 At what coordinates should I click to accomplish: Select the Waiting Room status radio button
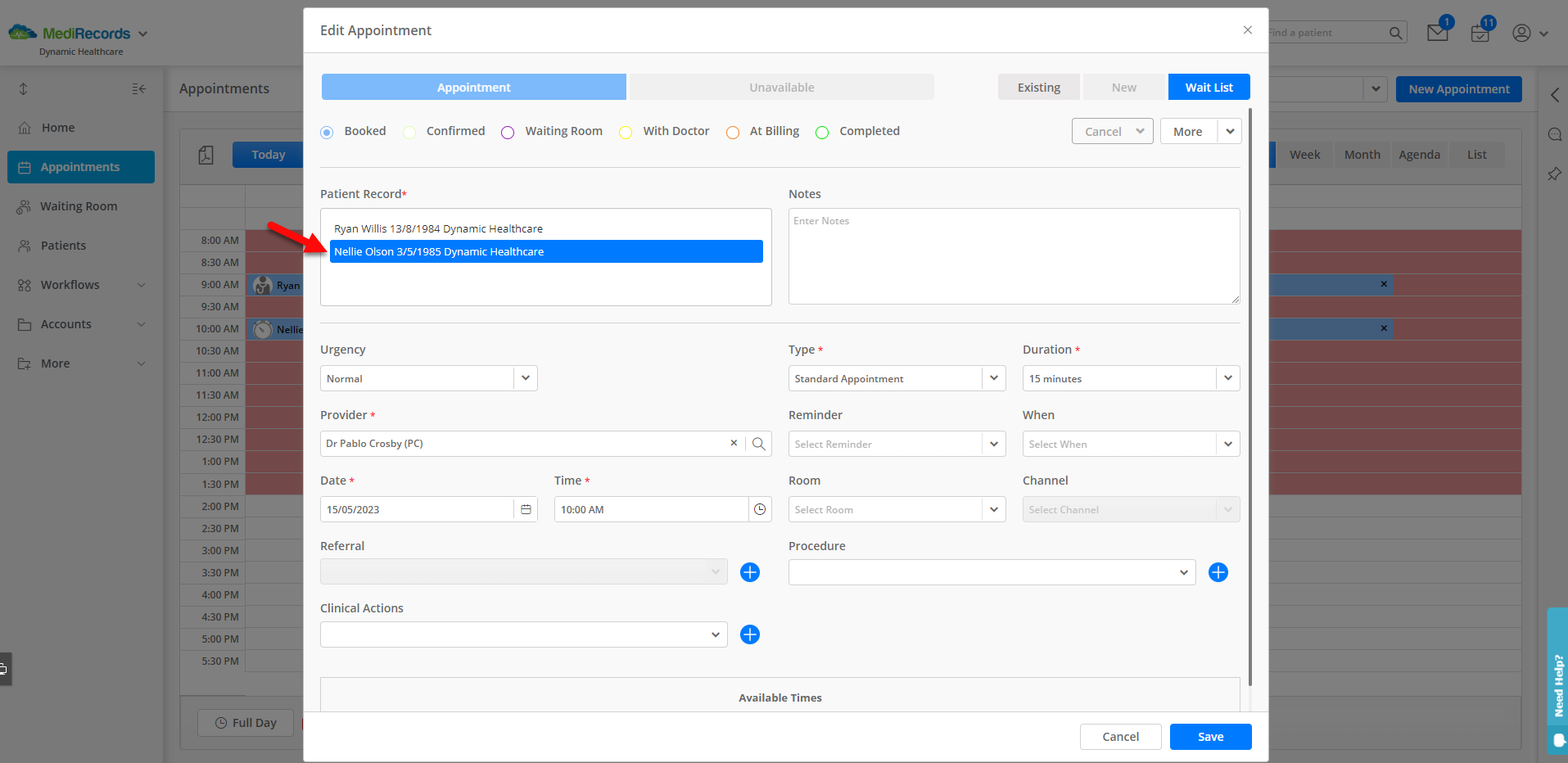pos(508,132)
